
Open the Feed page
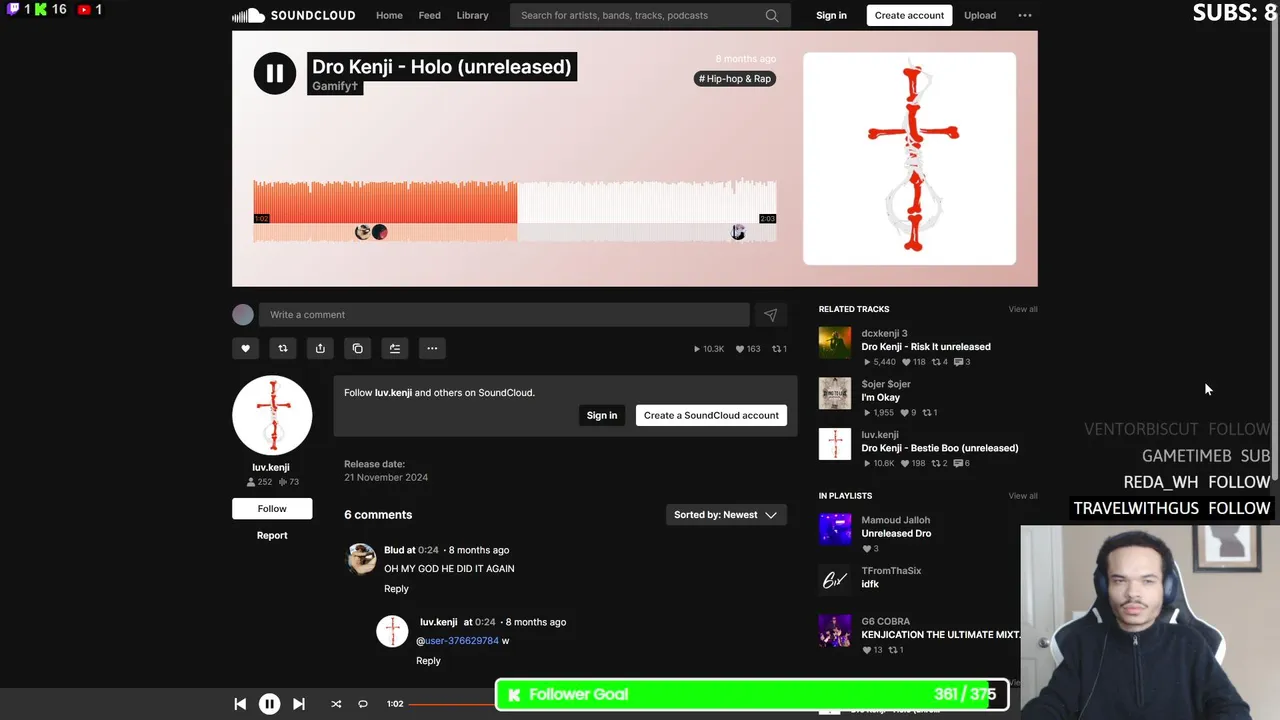(429, 15)
